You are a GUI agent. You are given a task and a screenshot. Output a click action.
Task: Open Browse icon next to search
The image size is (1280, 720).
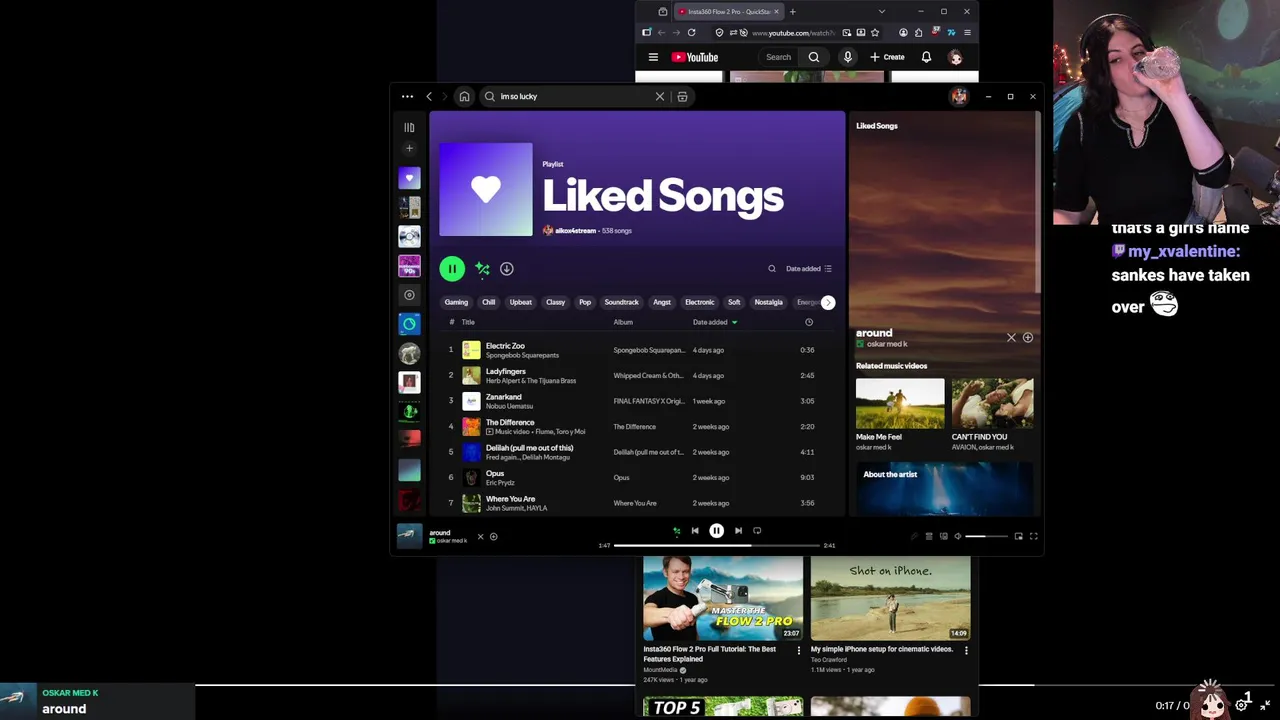682,97
